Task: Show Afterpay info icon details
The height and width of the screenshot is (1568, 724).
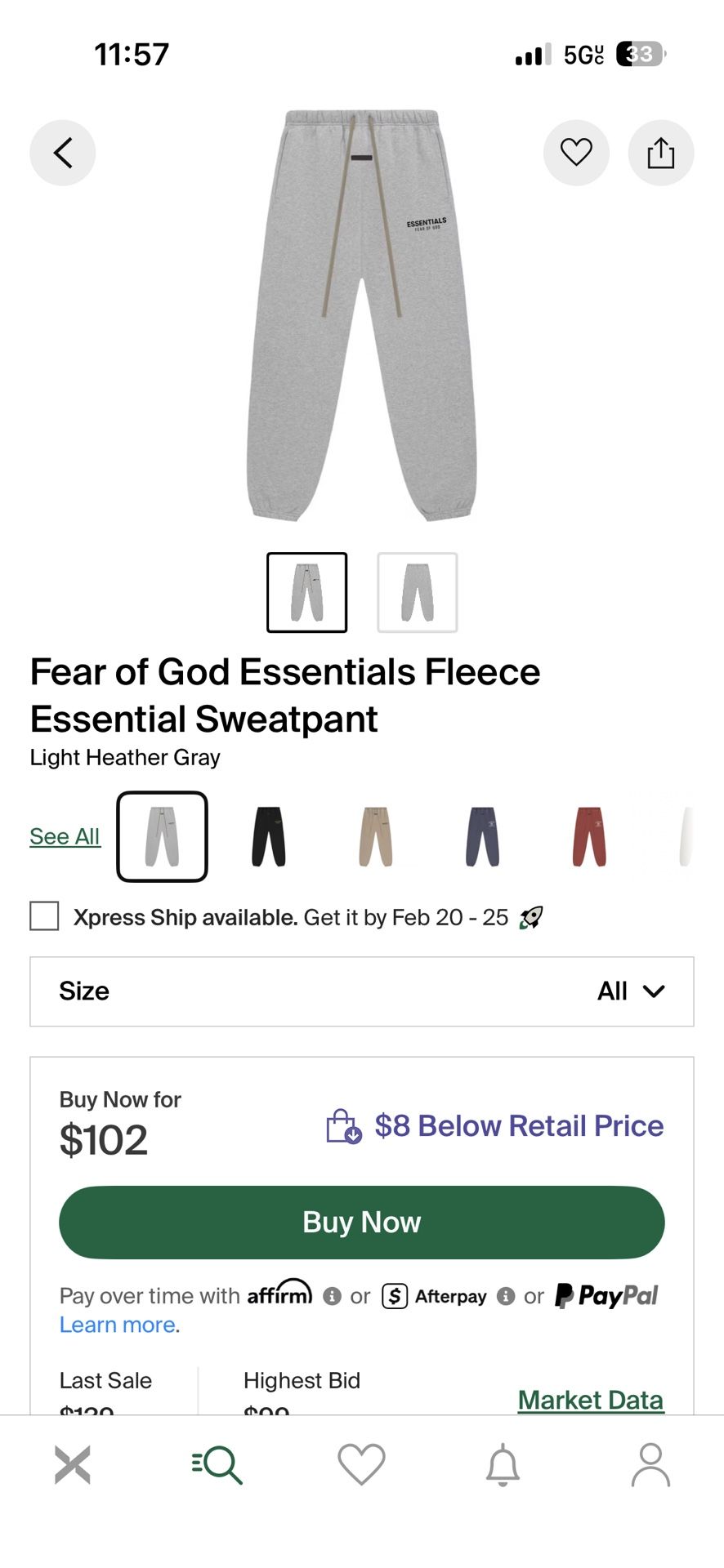Action: (x=506, y=1296)
